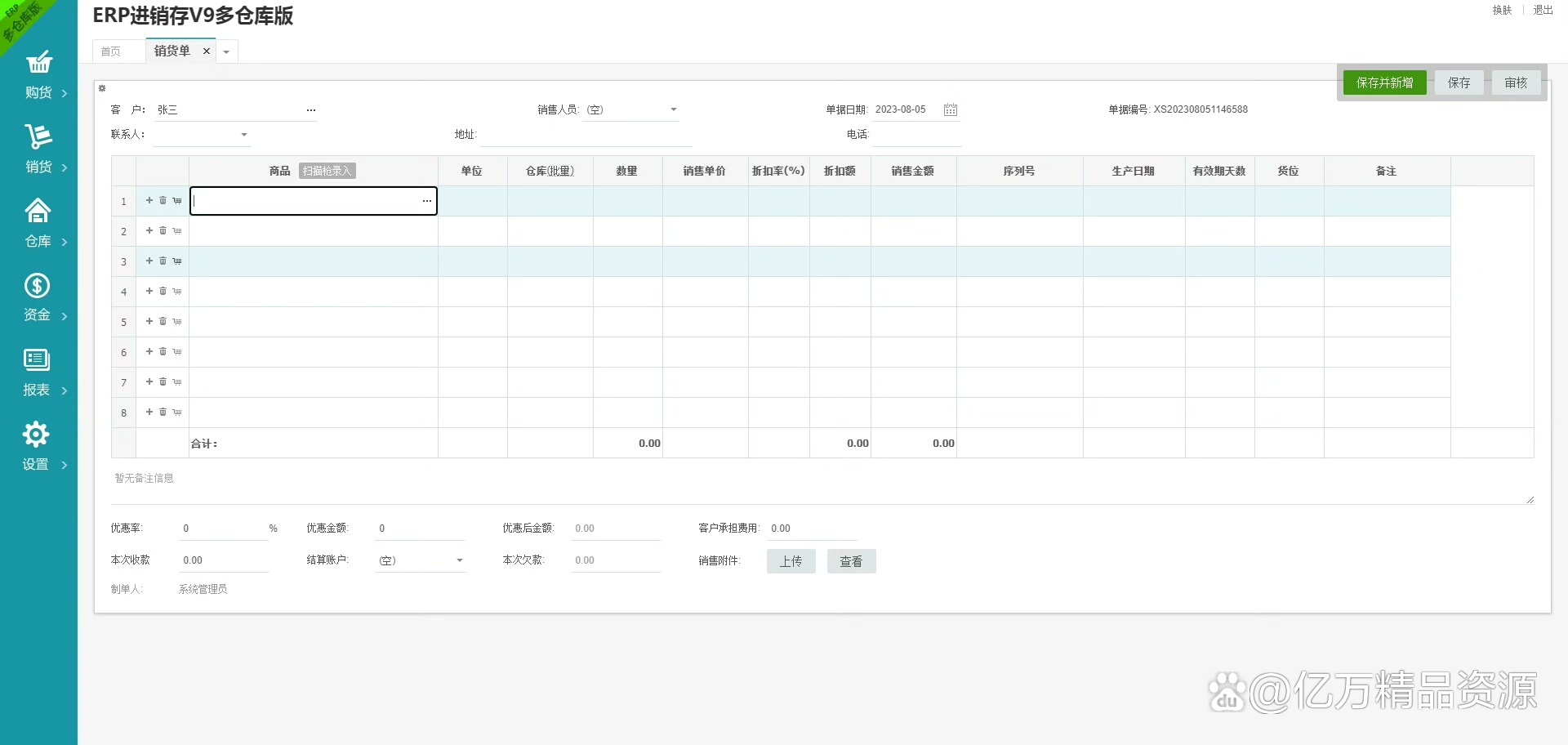The width and height of the screenshot is (1568, 745).
Task: Focus the 地址 input field
Action: 586,135
